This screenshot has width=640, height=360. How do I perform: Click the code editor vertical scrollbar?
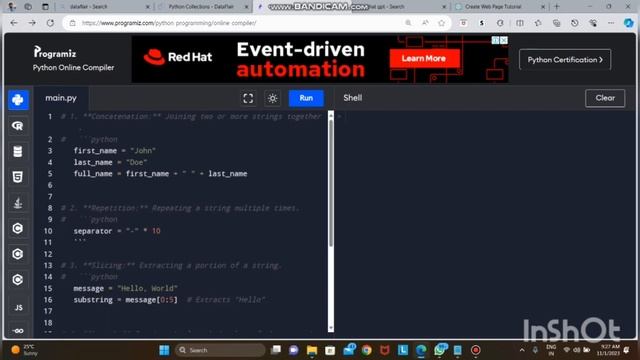click(331, 184)
